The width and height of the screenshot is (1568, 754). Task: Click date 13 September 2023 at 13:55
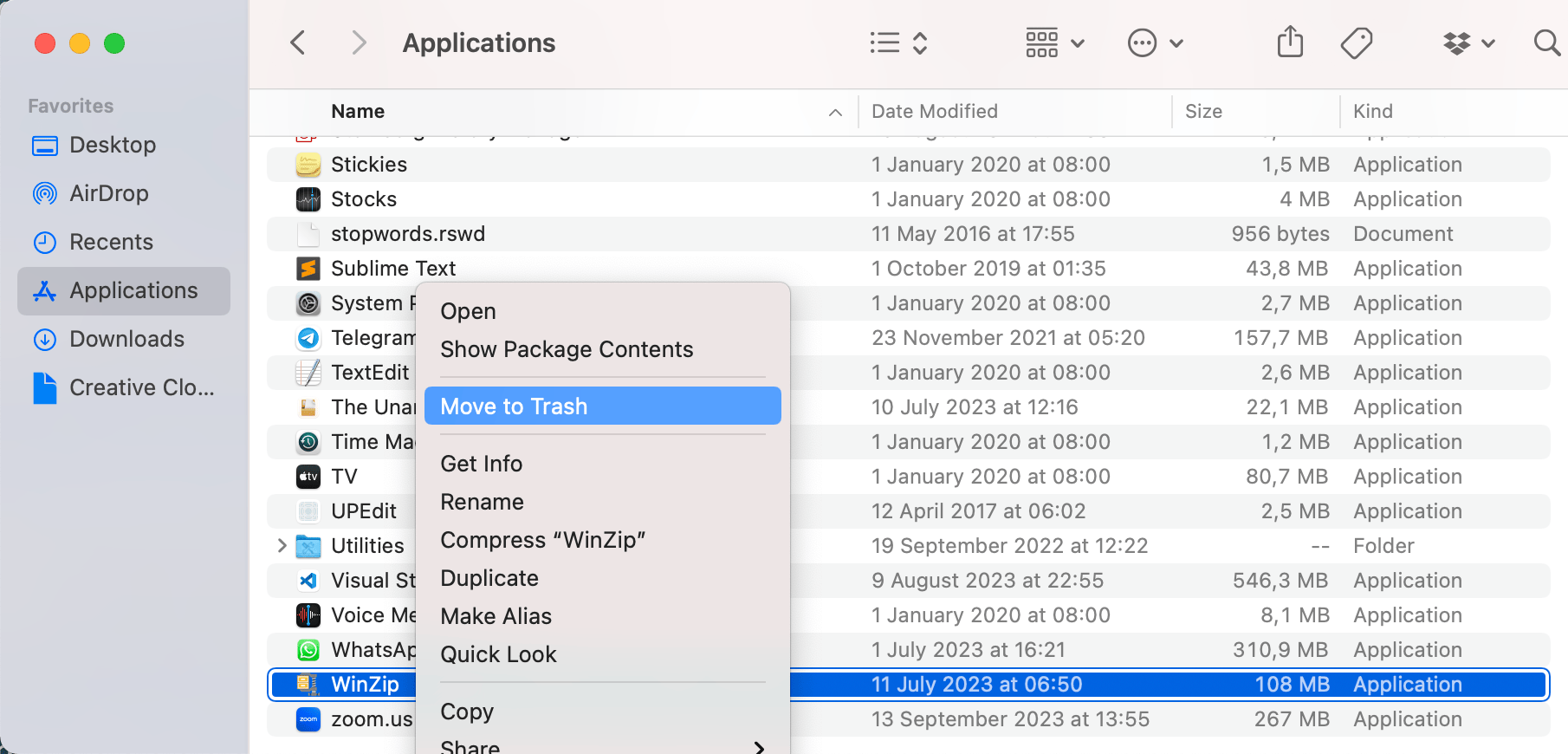click(1011, 719)
